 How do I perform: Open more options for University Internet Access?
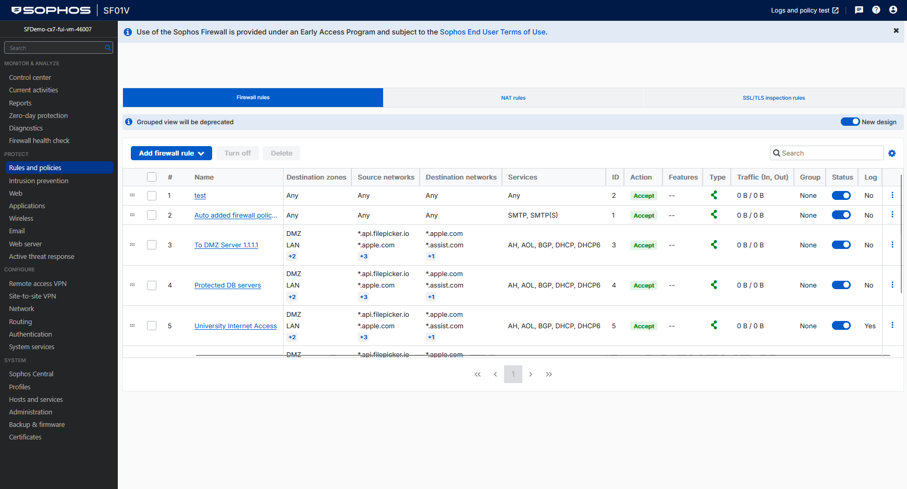892,325
